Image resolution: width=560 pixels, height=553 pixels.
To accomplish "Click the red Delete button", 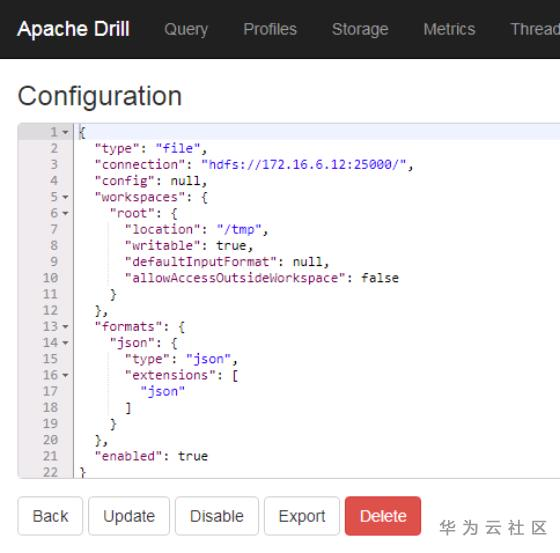I will tap(383, 516).
